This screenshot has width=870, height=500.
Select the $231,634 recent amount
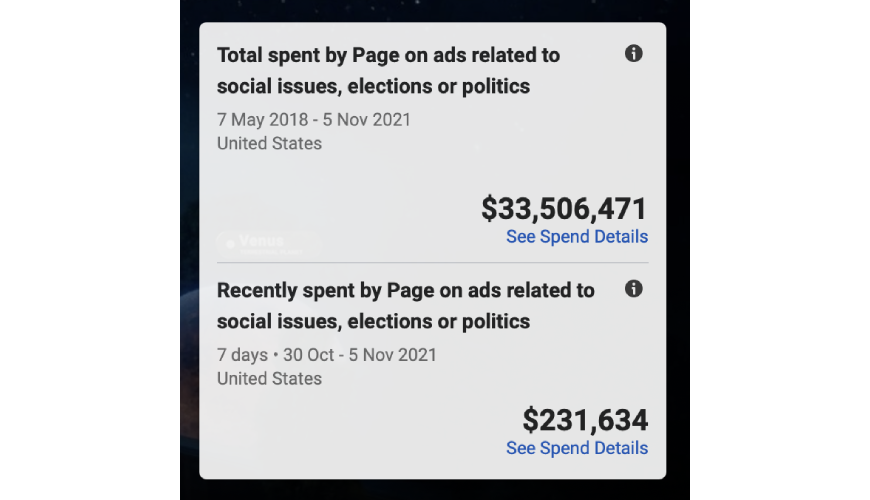(585, 419)
